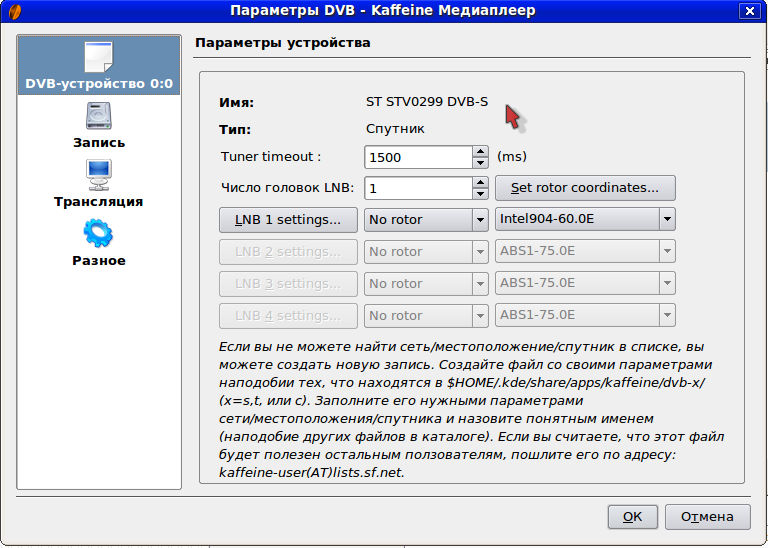The image size is (768, 548).
Task: Select the DVB-устройство 0:0 sidebar icon
Action: (98, 59)
